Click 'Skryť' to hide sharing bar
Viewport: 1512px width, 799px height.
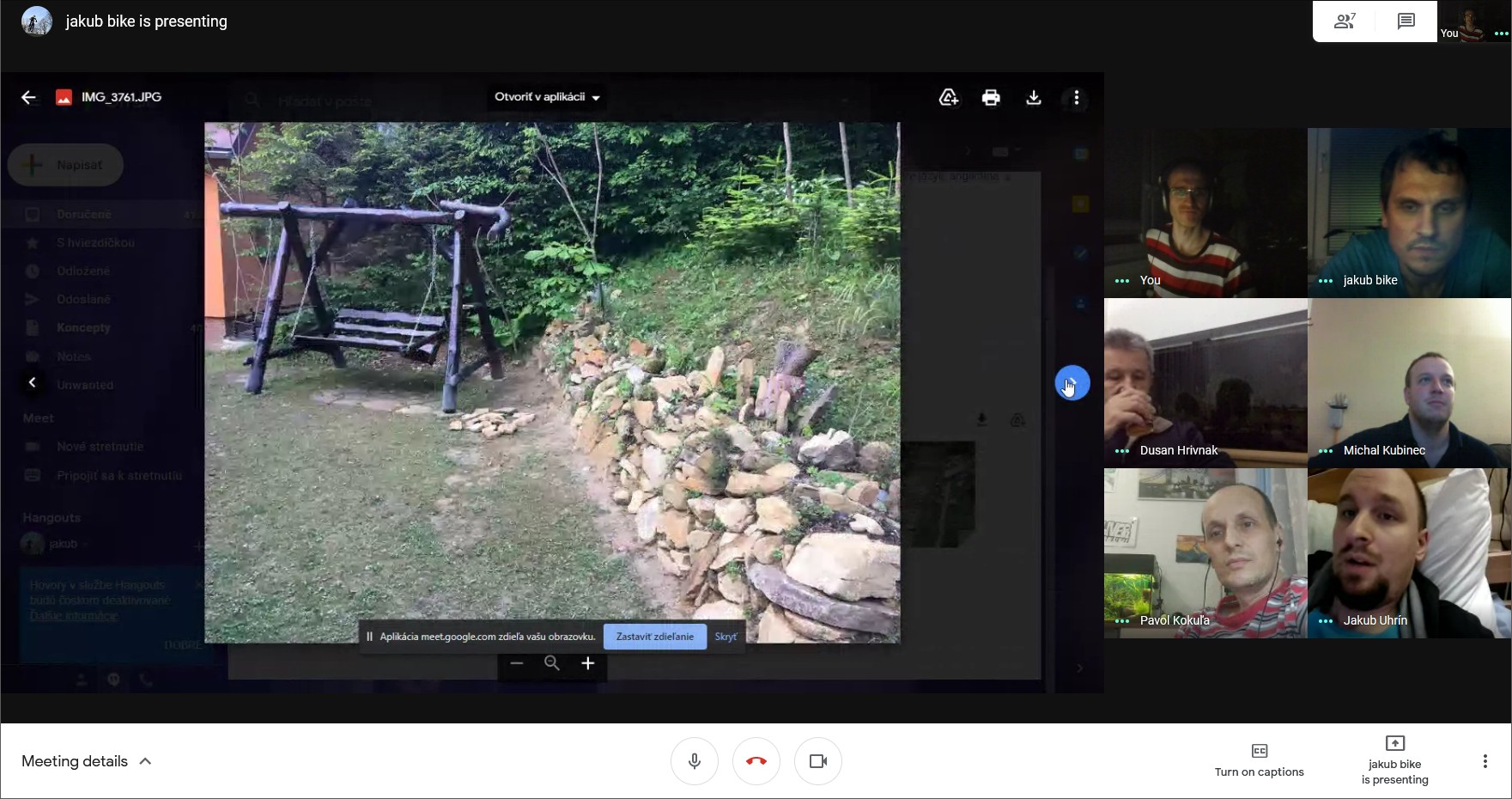pyautogui.click(x=726, y=637)
